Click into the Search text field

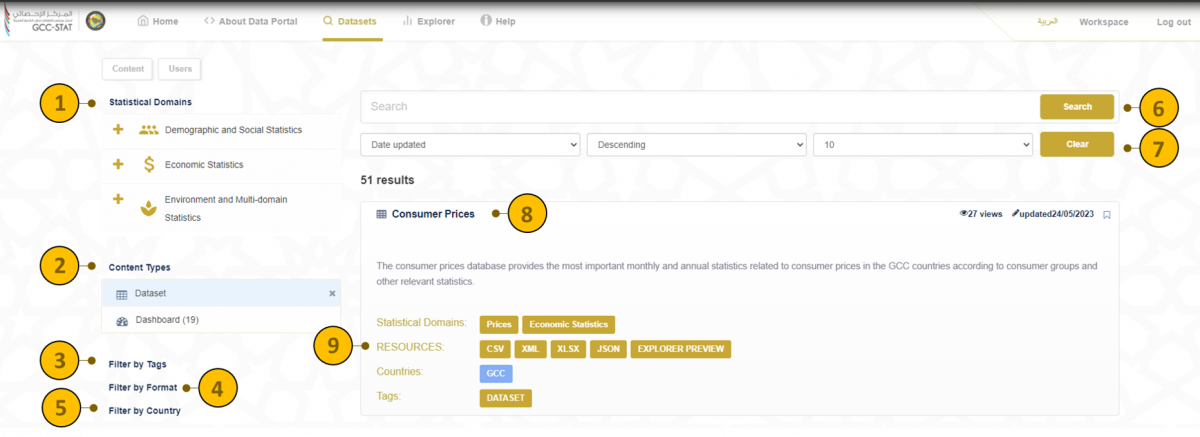pyautogui.click(x=700, y=107)
